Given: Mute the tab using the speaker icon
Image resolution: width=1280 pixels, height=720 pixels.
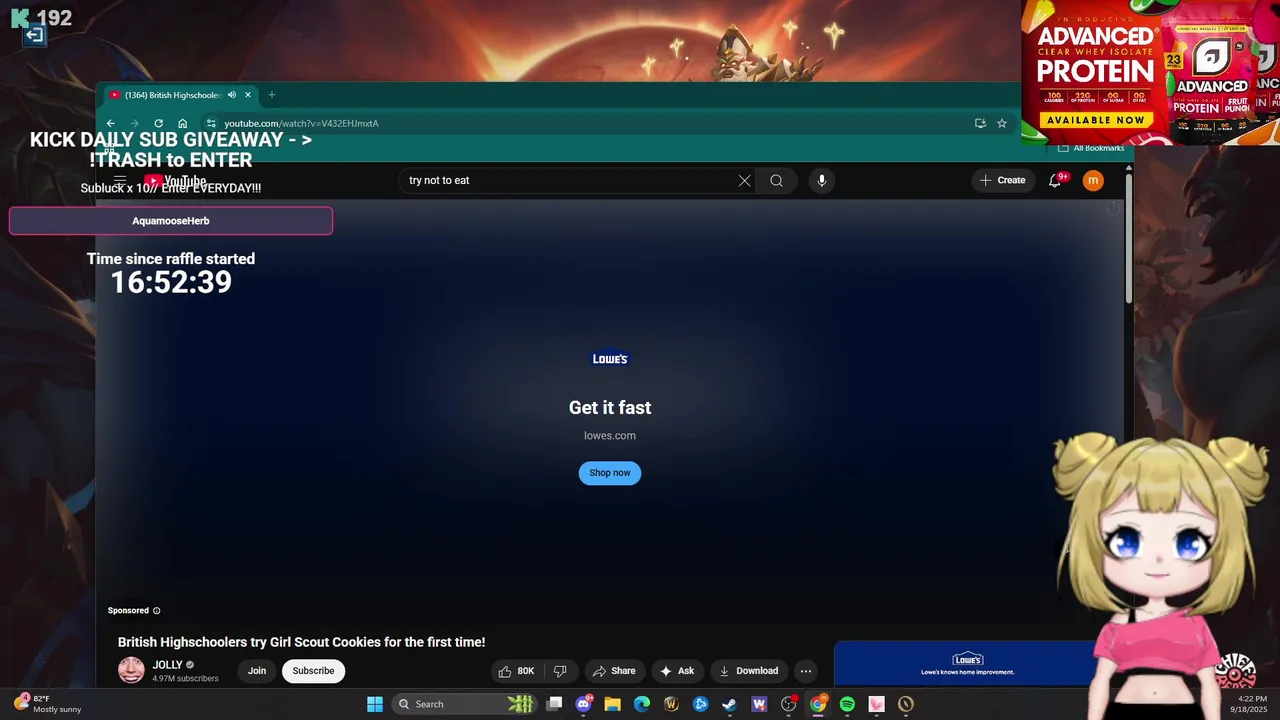Looking at the screenshot, I should pos(231,95).
